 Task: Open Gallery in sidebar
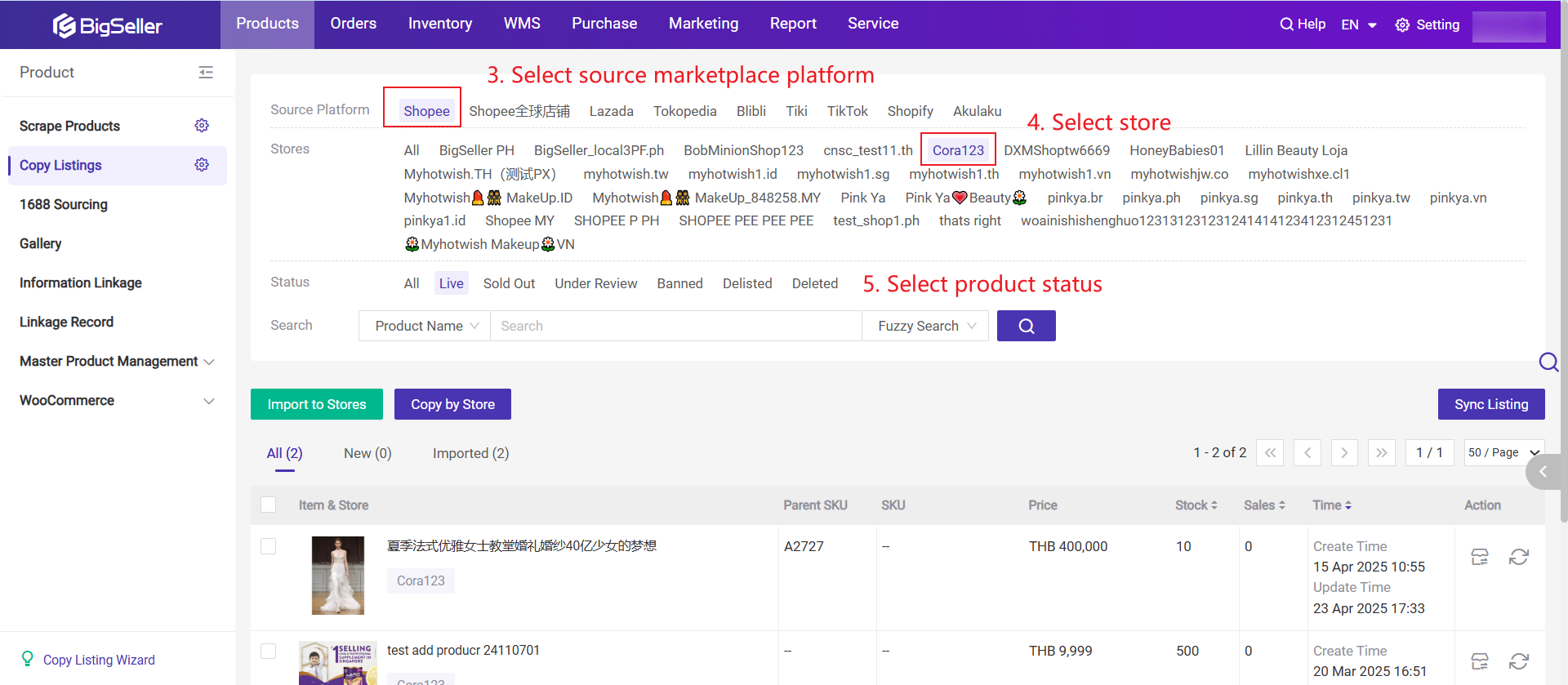(x=41, y=243)
